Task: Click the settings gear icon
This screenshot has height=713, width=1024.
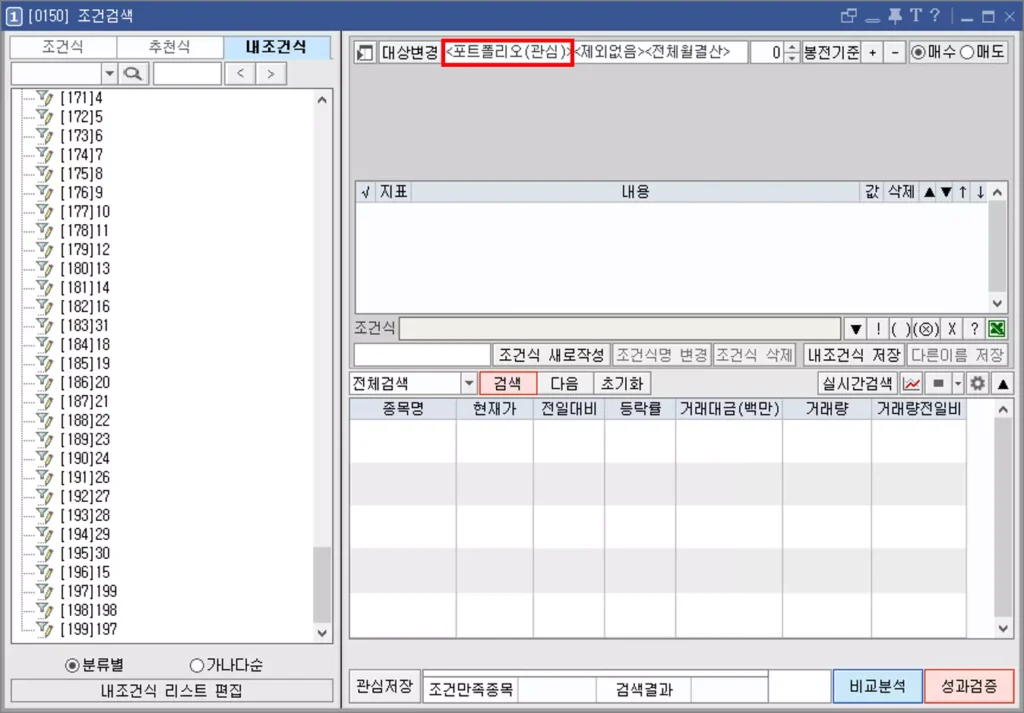Action: pyautogui.click(x=977, y=384)
